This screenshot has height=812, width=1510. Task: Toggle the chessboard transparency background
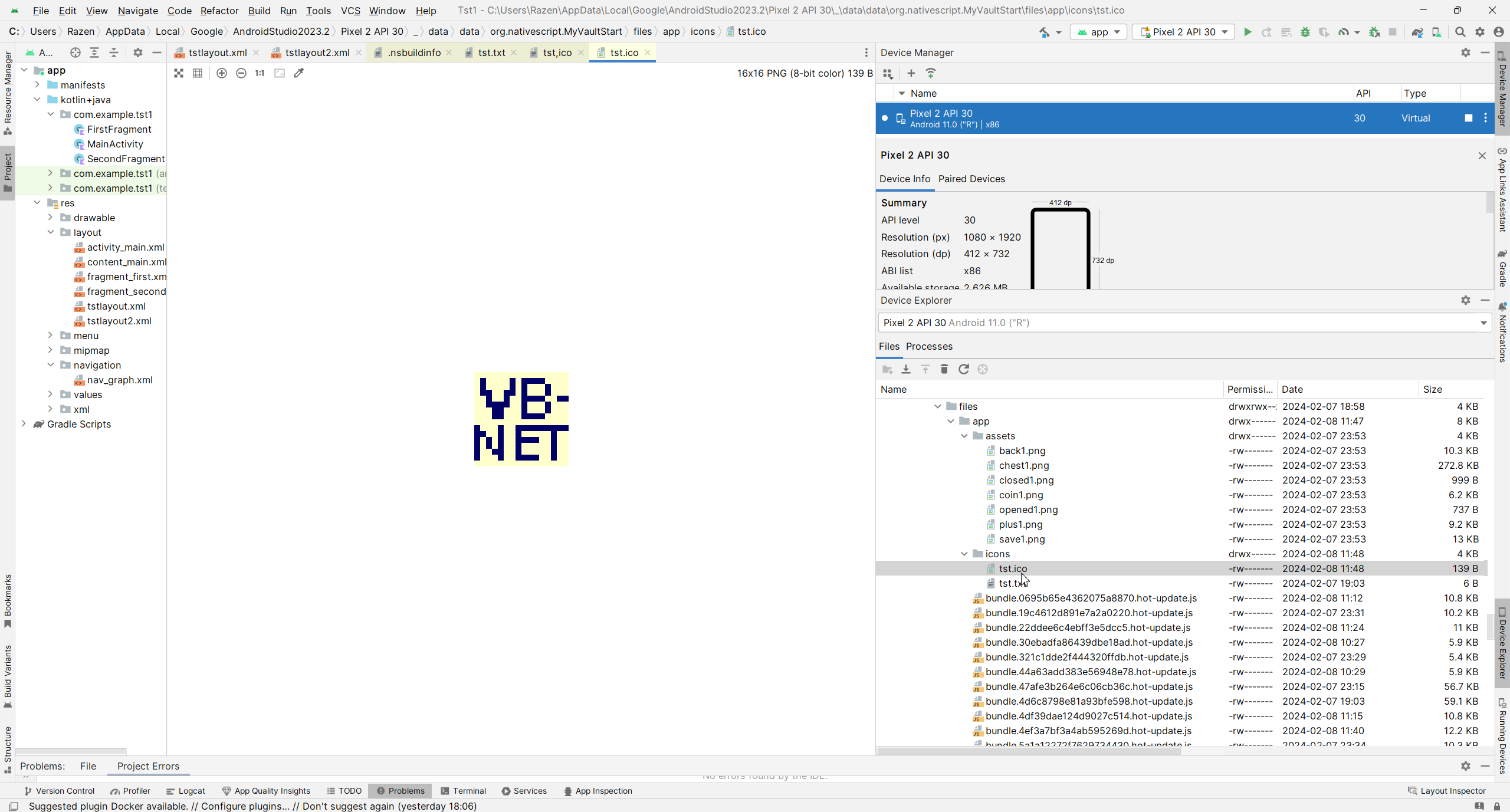[179, 73]
